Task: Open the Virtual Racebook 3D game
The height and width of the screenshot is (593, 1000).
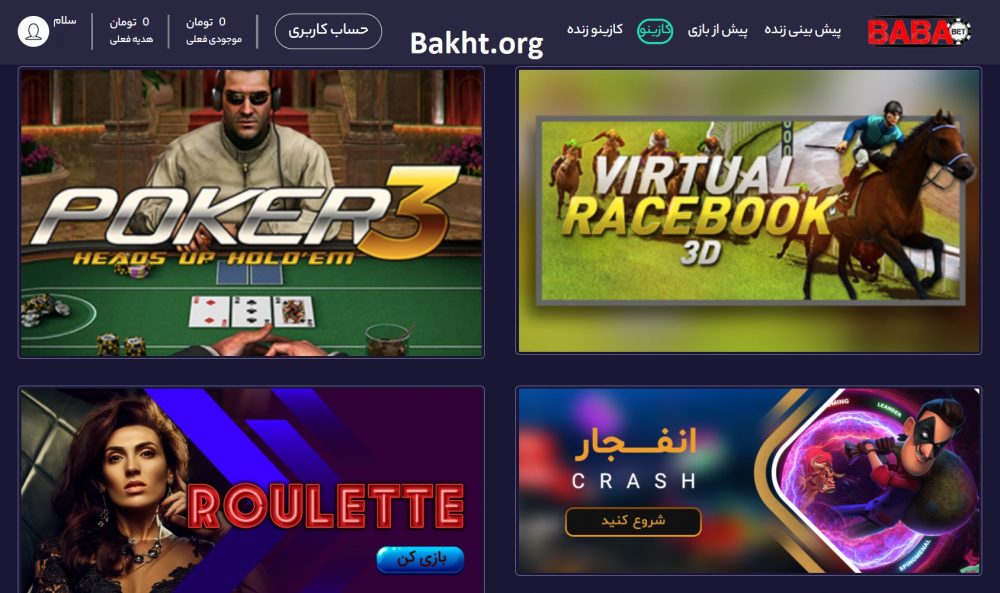Action: tap(748, 210)
